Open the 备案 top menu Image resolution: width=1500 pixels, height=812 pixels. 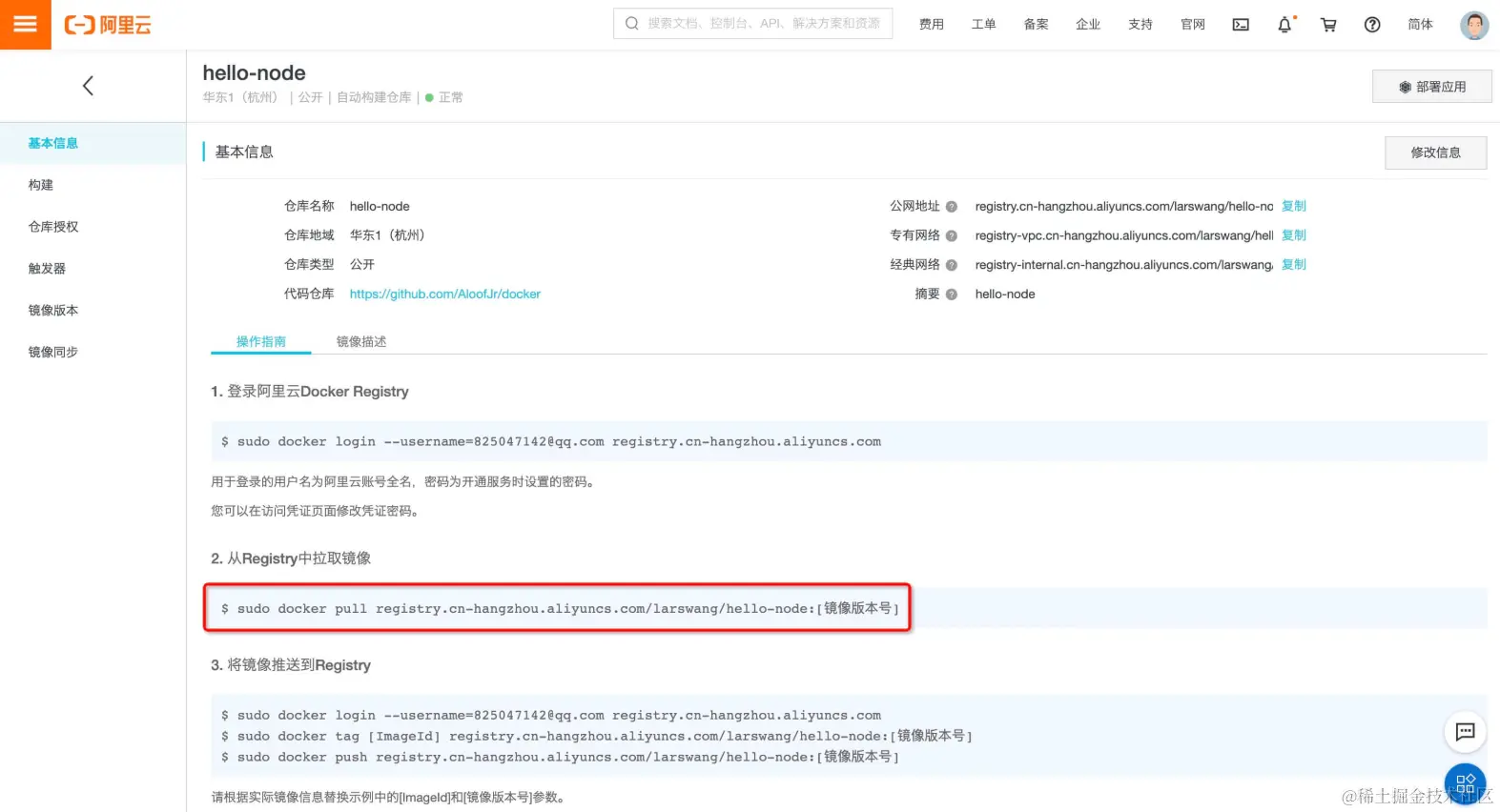tap(1036, 25)
